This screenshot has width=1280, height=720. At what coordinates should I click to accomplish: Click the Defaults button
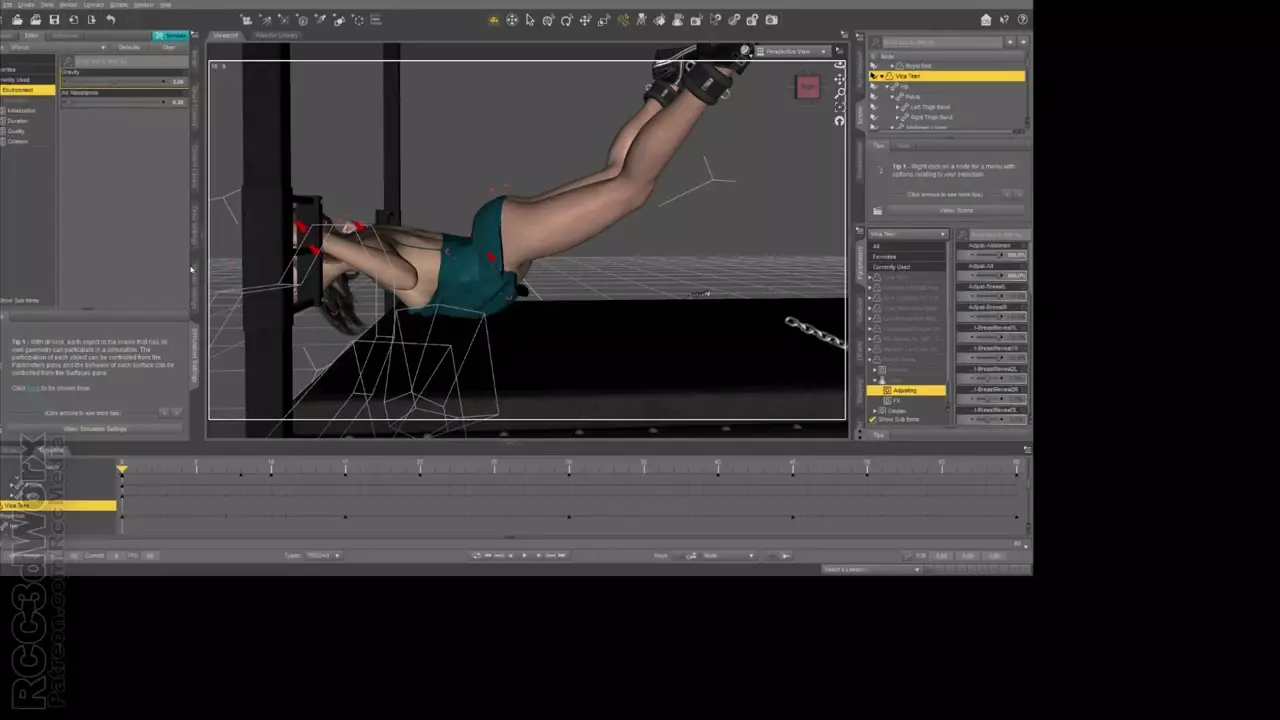(x=129, y=47)
